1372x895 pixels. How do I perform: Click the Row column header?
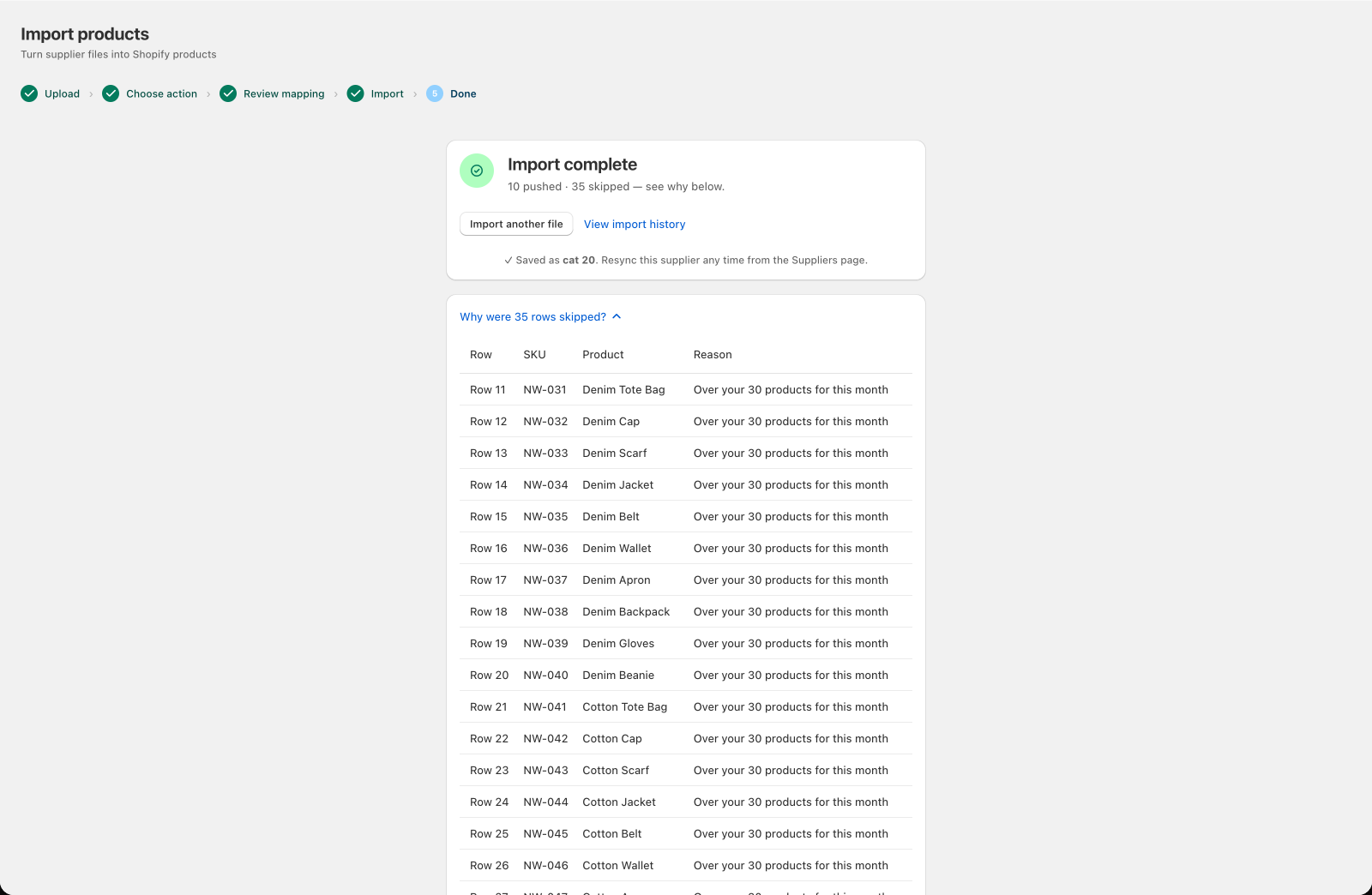tap(481, 355)
